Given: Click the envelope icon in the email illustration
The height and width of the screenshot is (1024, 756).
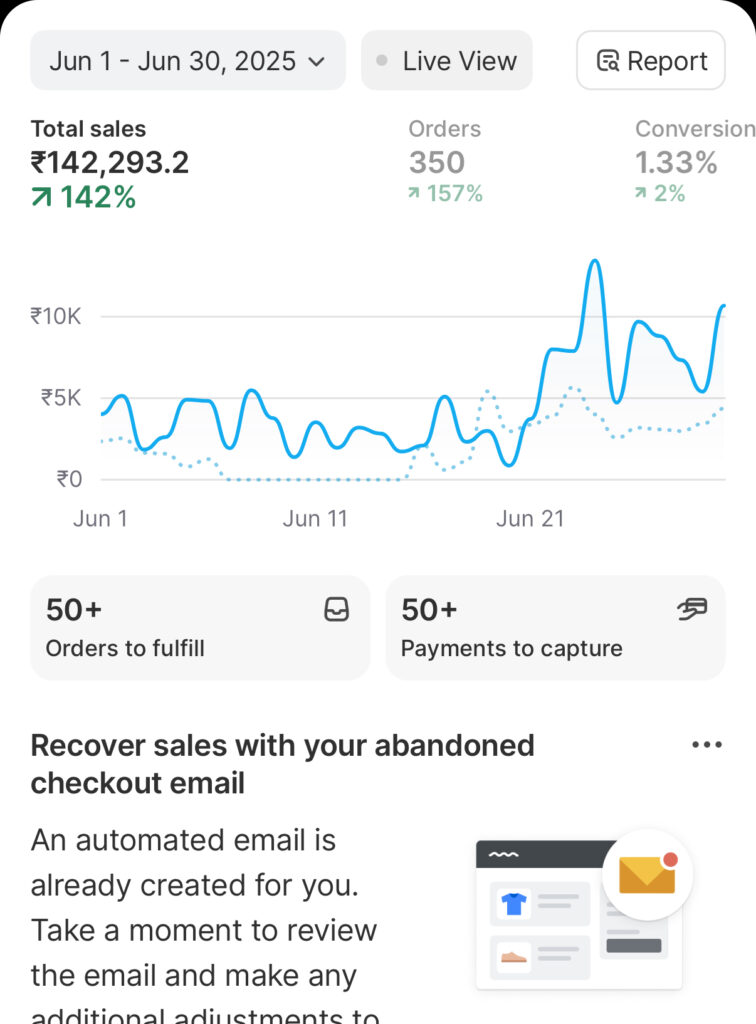Looking at the screenshot, I should tap(647, 874).
